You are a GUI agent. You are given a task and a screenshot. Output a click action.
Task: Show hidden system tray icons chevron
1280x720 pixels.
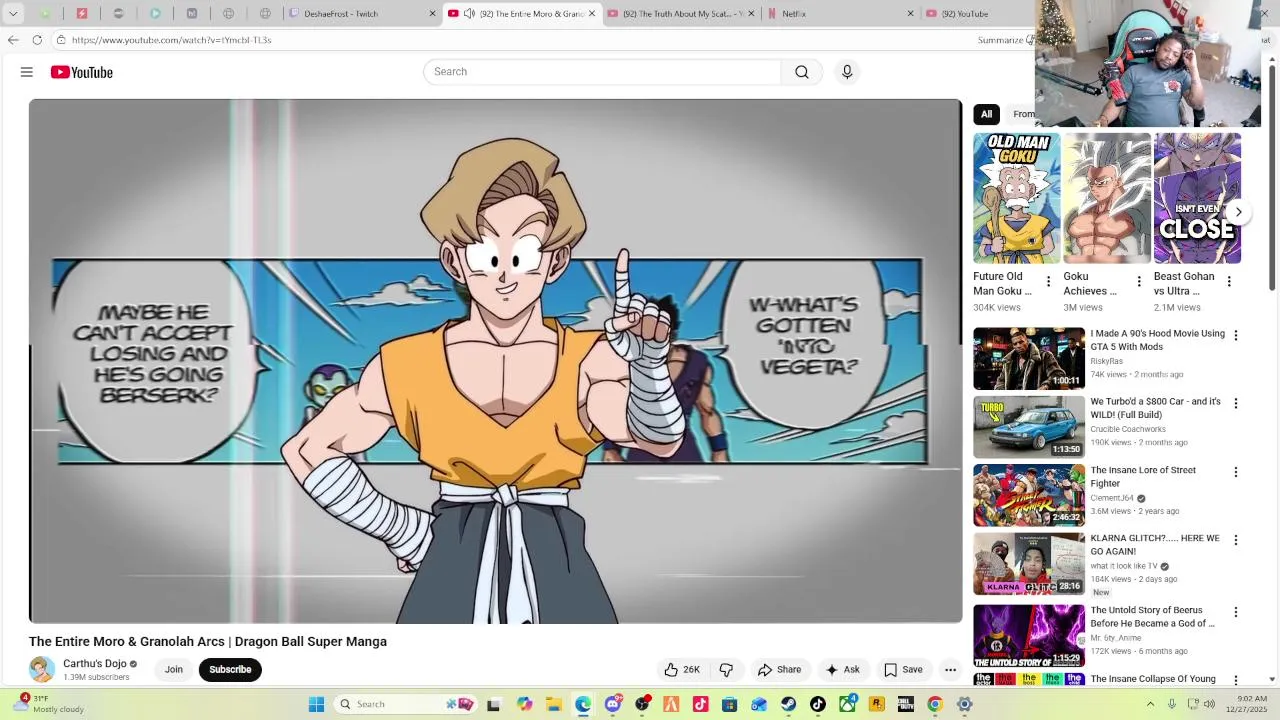tap(1150, 704)
